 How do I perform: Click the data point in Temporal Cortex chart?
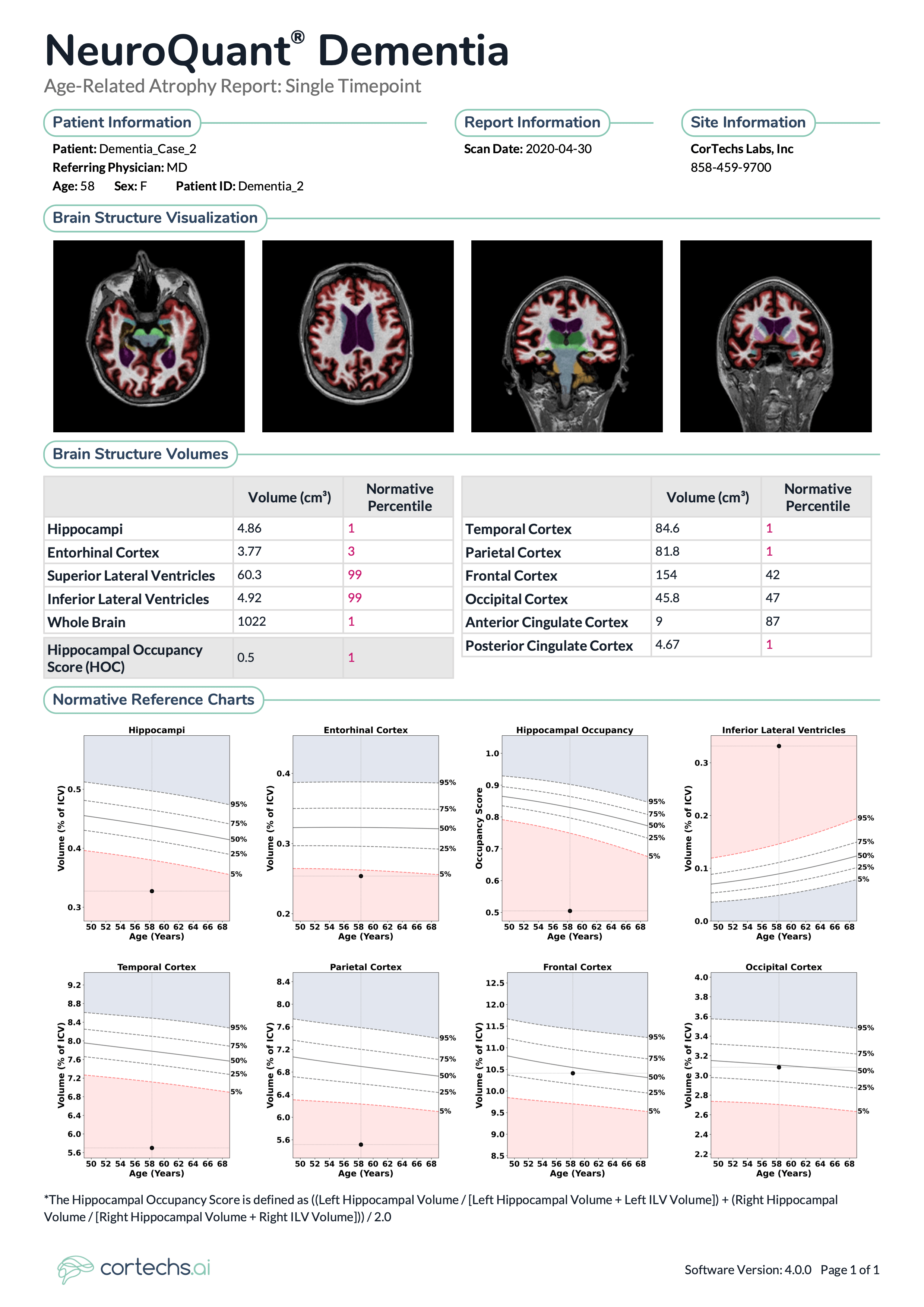[152, 1147]
